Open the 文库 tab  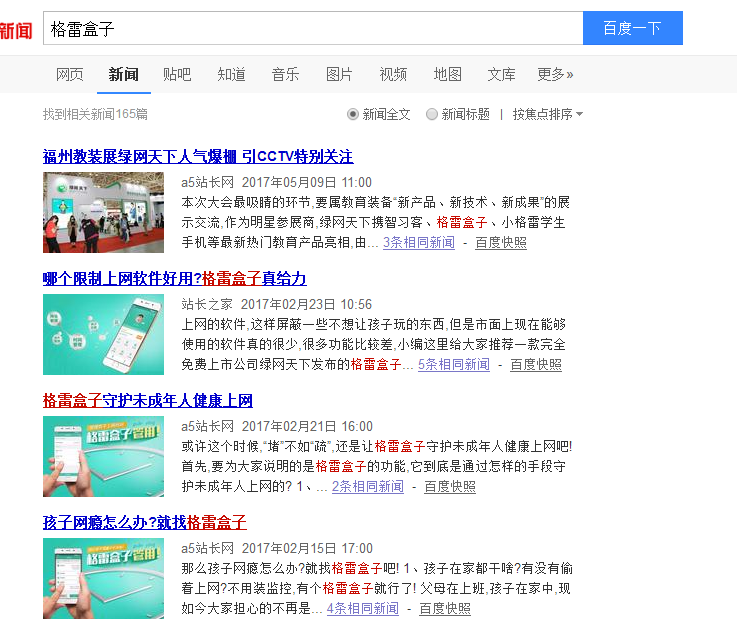pos(502,74)
